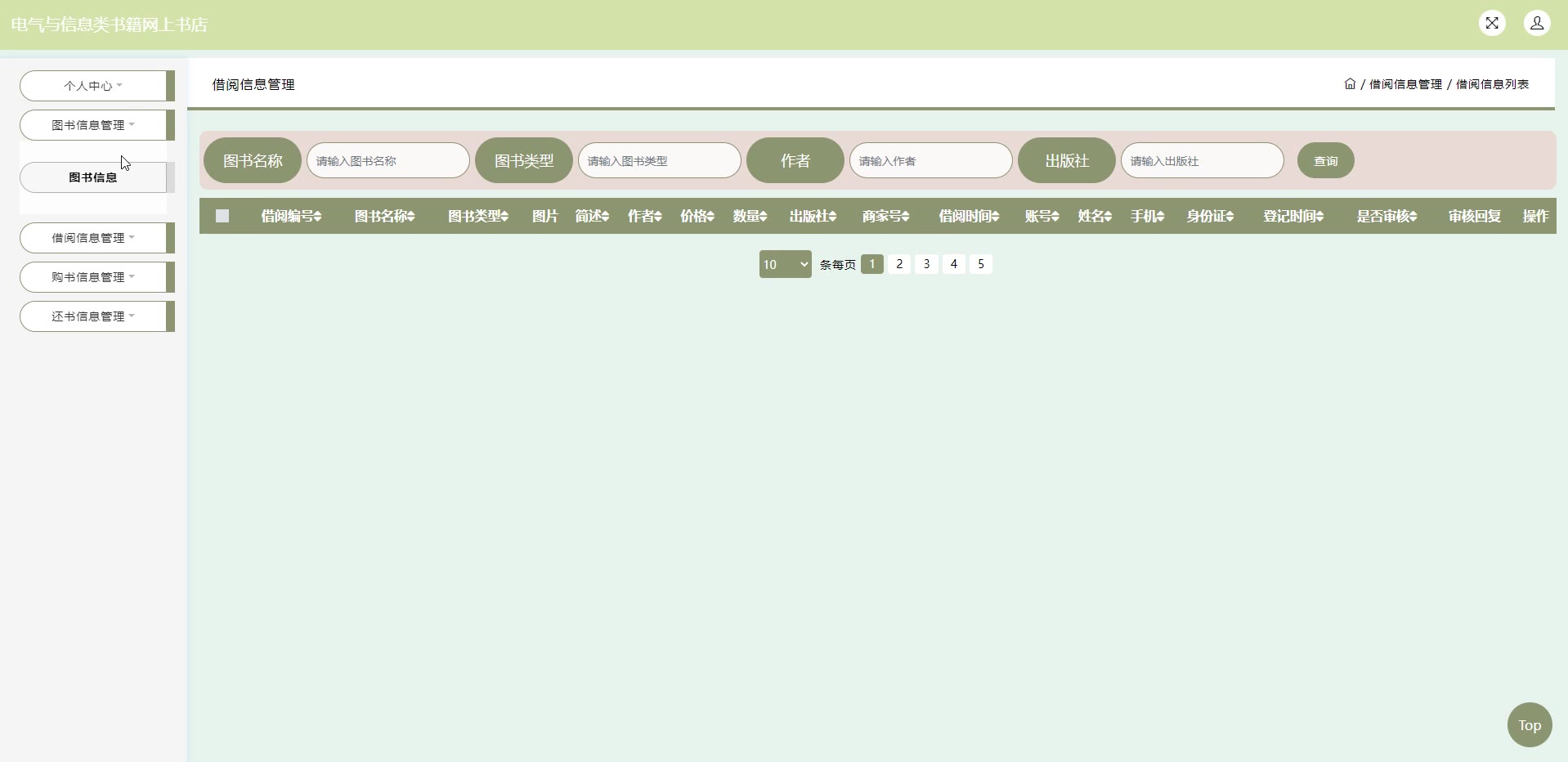
Task: Sort by 简述 column header
Action: click(x=592, y=217)
